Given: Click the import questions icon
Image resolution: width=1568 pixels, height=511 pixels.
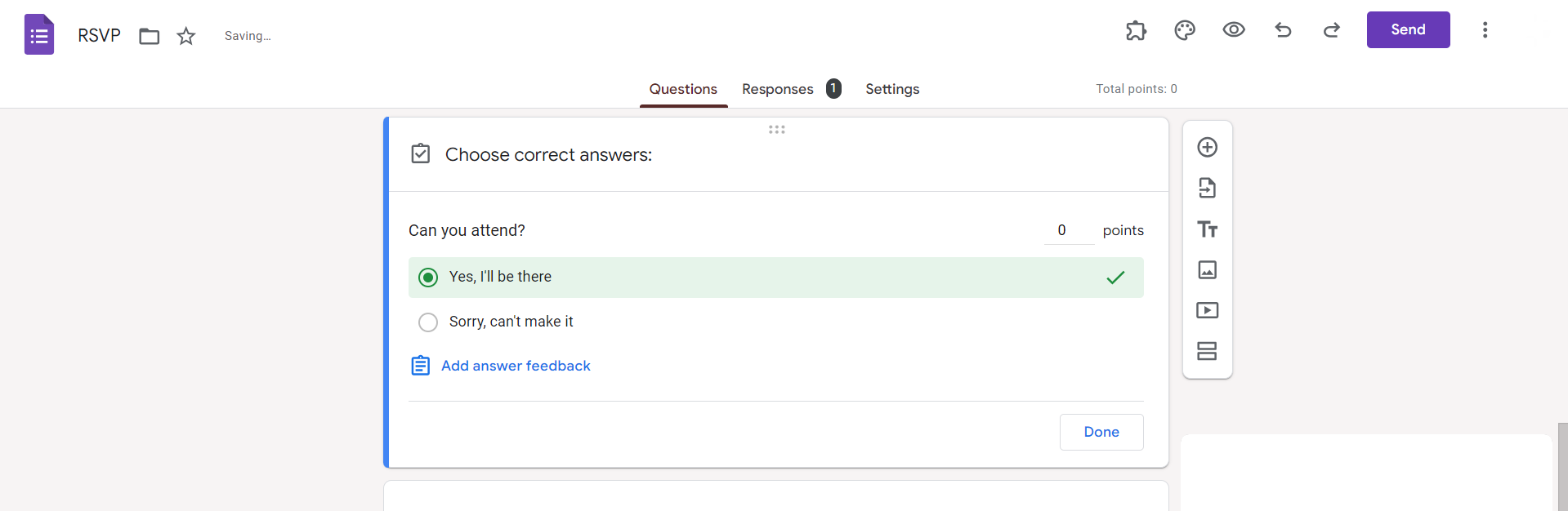Looking at the screenshot, I should pyautogui.click(x=1207, y=188).
